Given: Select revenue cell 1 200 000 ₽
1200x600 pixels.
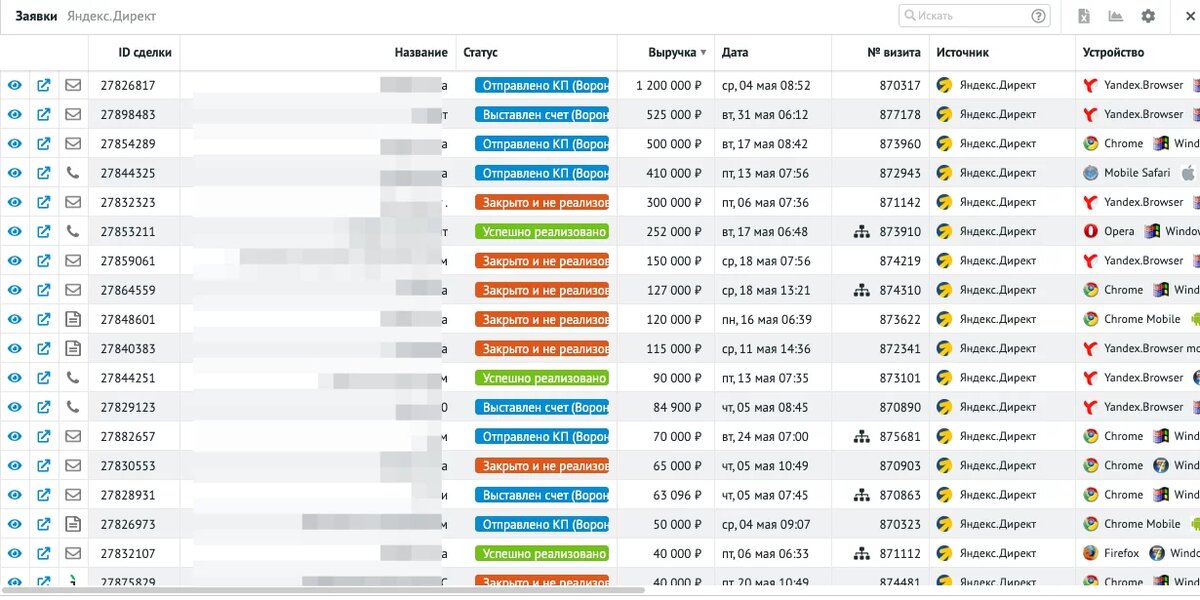Looking at the screenshot, I should coord(669,86).
